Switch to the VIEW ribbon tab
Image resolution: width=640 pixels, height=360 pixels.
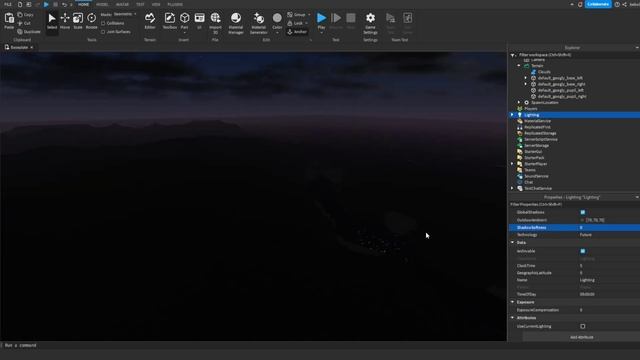156,4
